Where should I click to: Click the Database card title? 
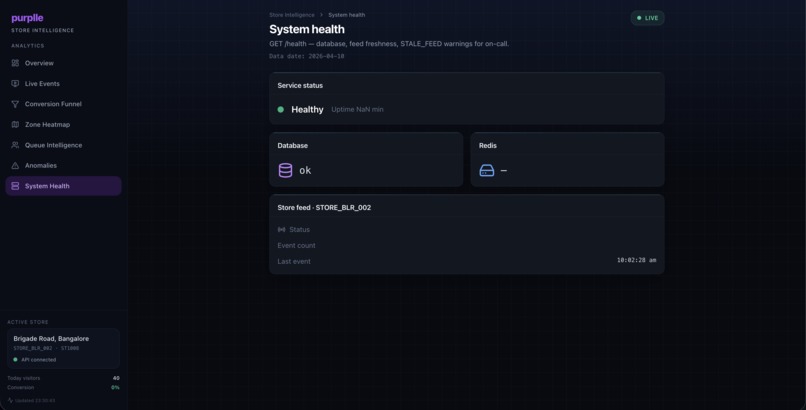click(x=292, y=146)
